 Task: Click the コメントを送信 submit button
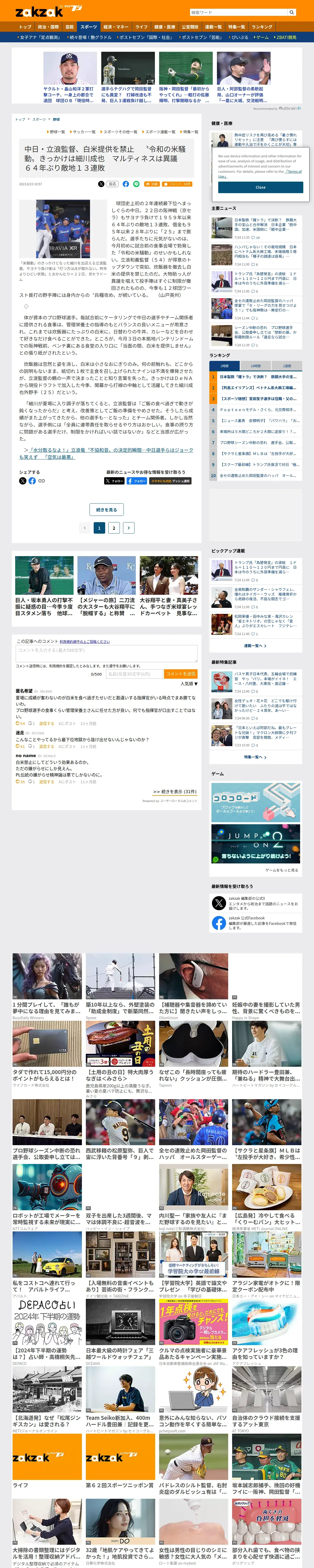tap(181, 674)
